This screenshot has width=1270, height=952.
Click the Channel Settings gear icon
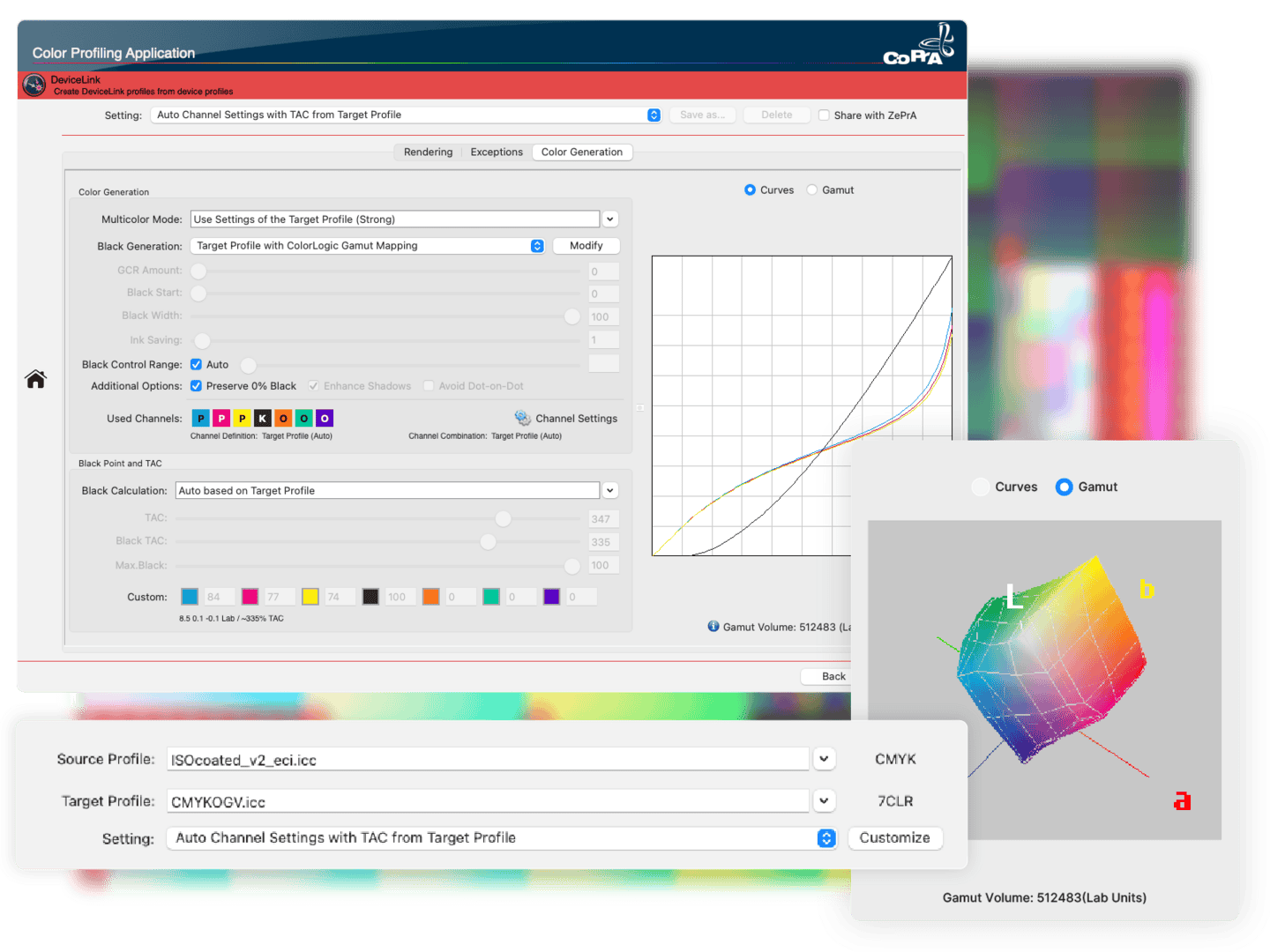[x=523, y=418]
